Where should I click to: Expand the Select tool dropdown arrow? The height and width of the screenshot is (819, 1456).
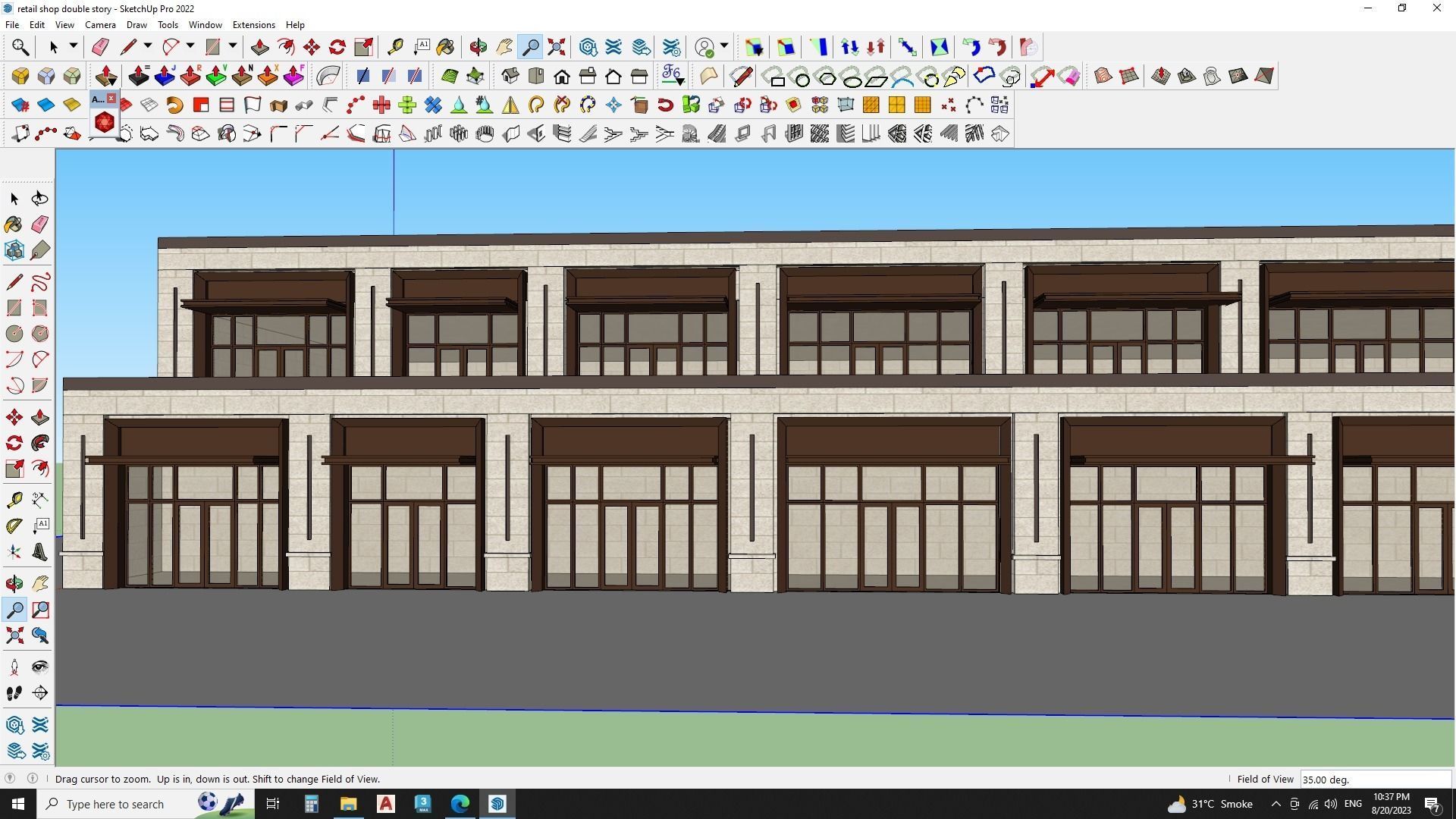[x=74, y=47]
